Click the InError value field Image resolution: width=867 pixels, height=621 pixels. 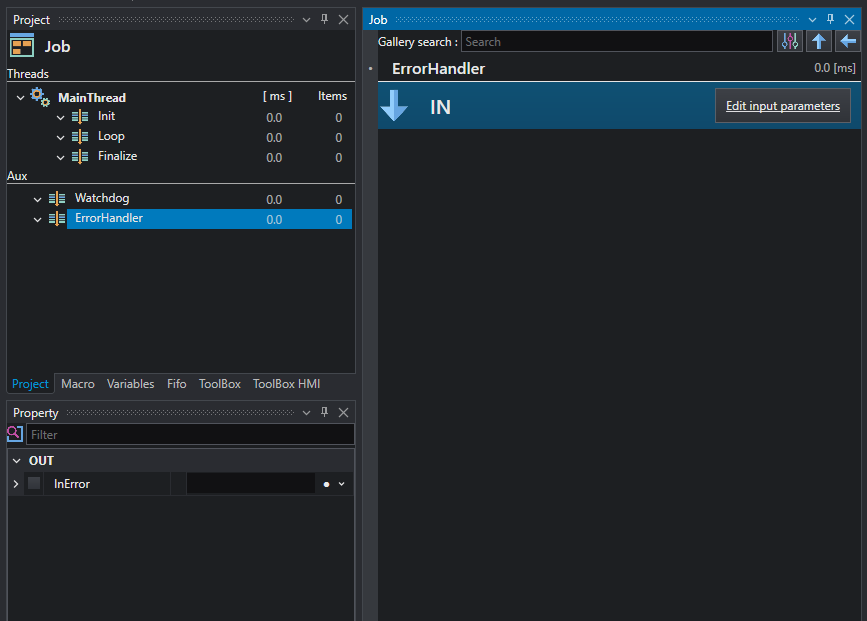[x=250, y=484]
